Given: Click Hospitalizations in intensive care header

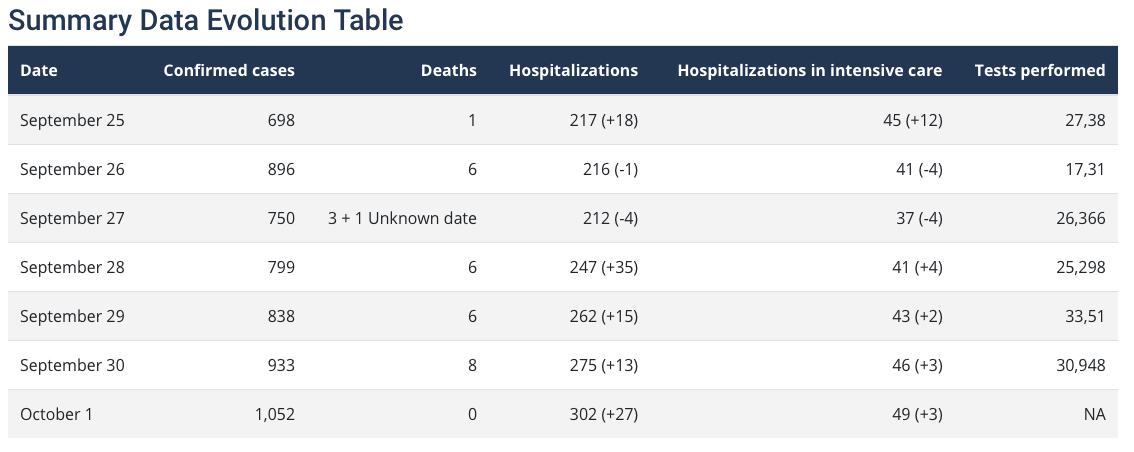Looking at the screenshot, I should coord(809,70).
